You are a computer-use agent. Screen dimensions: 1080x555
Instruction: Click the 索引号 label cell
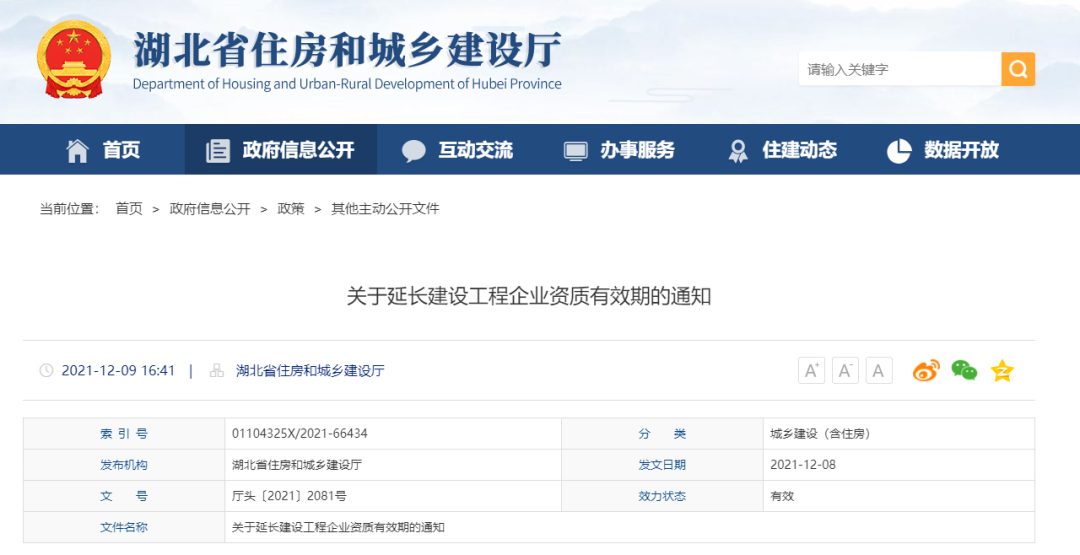click(124, 434)
